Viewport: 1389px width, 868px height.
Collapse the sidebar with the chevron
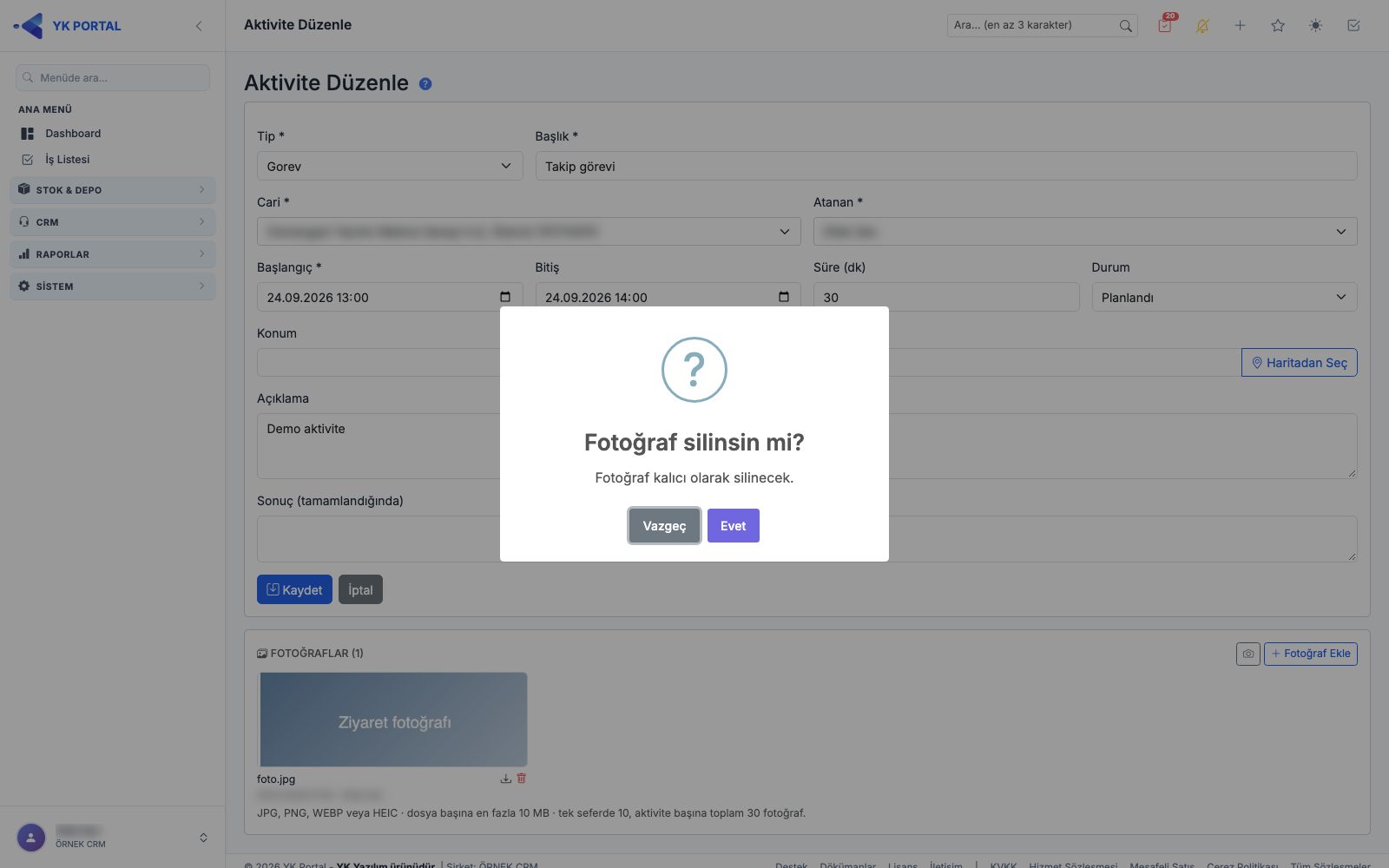[199, 26]
